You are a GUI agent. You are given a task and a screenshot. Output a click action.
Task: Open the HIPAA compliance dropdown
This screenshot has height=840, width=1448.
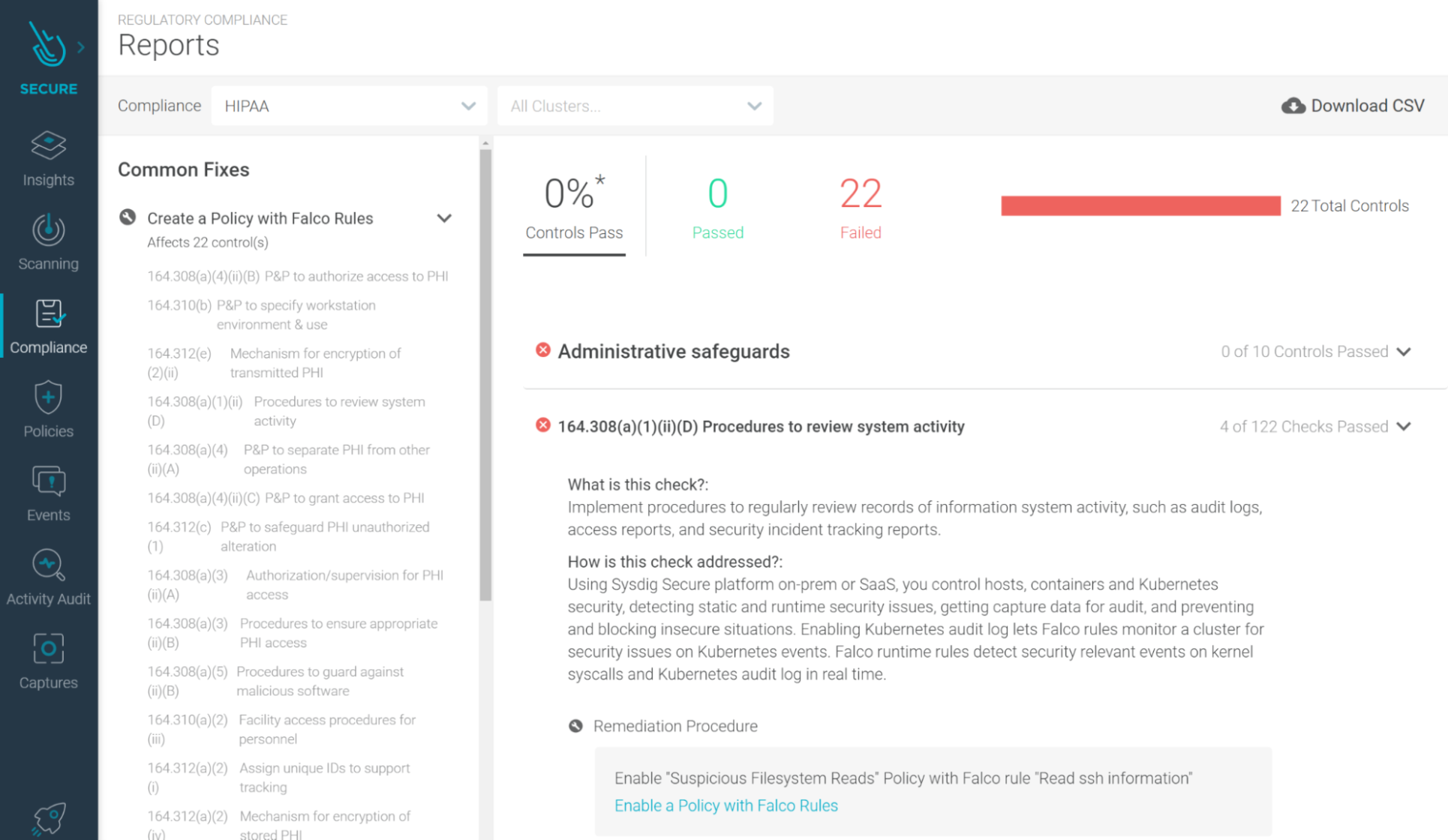[349, 106]
